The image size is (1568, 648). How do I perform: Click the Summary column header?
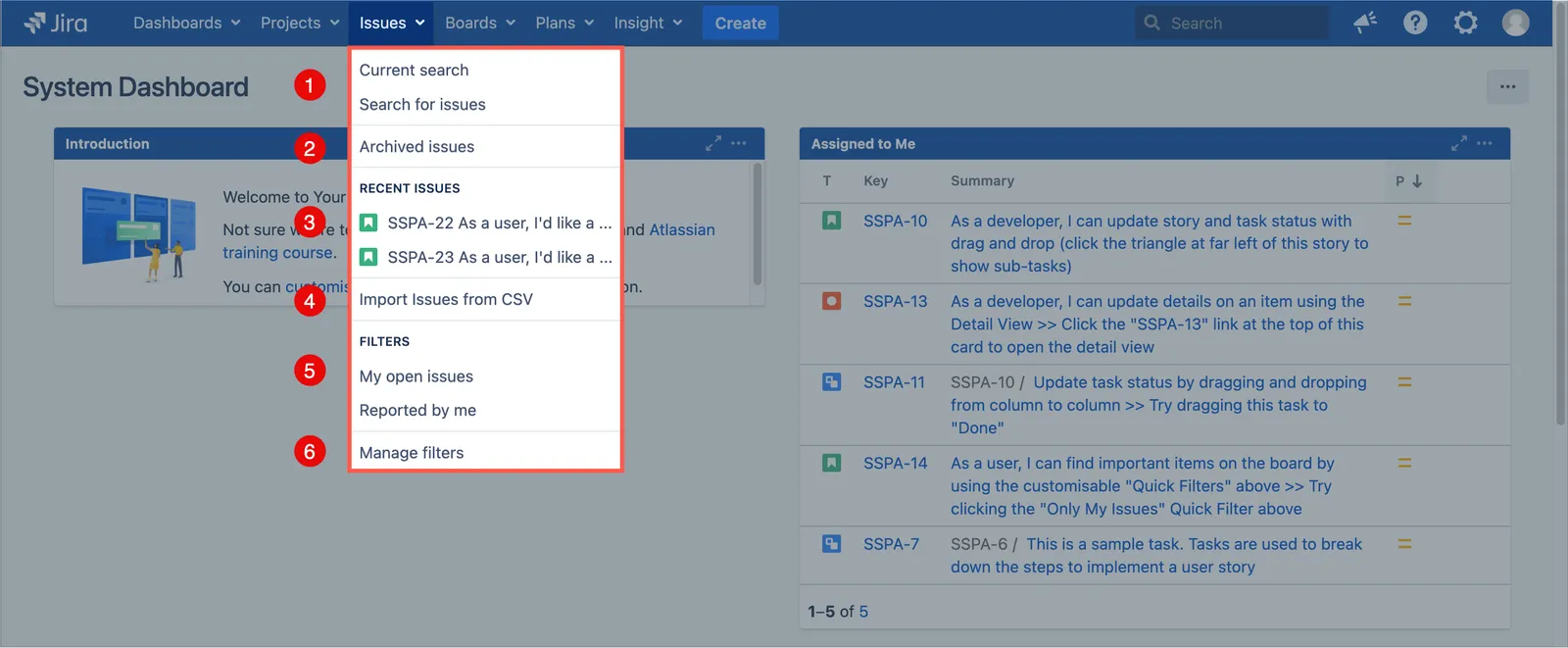(982, 181)
